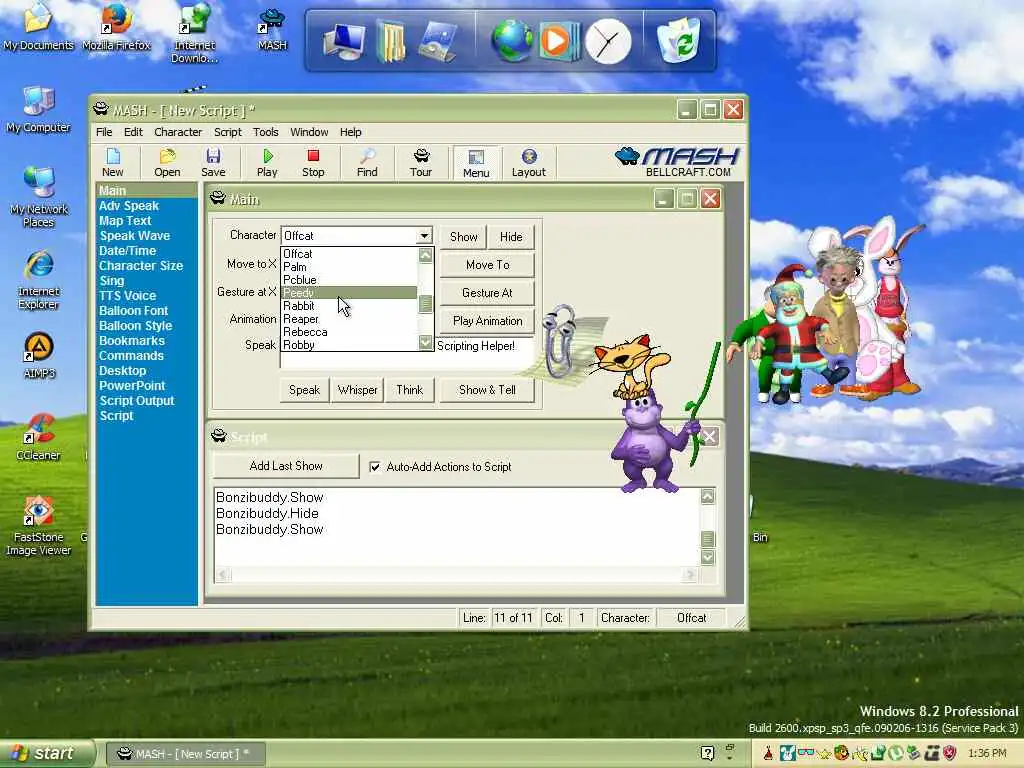Click the Show button
Screen dimensions: 1024x768
(x=463, y=236)
